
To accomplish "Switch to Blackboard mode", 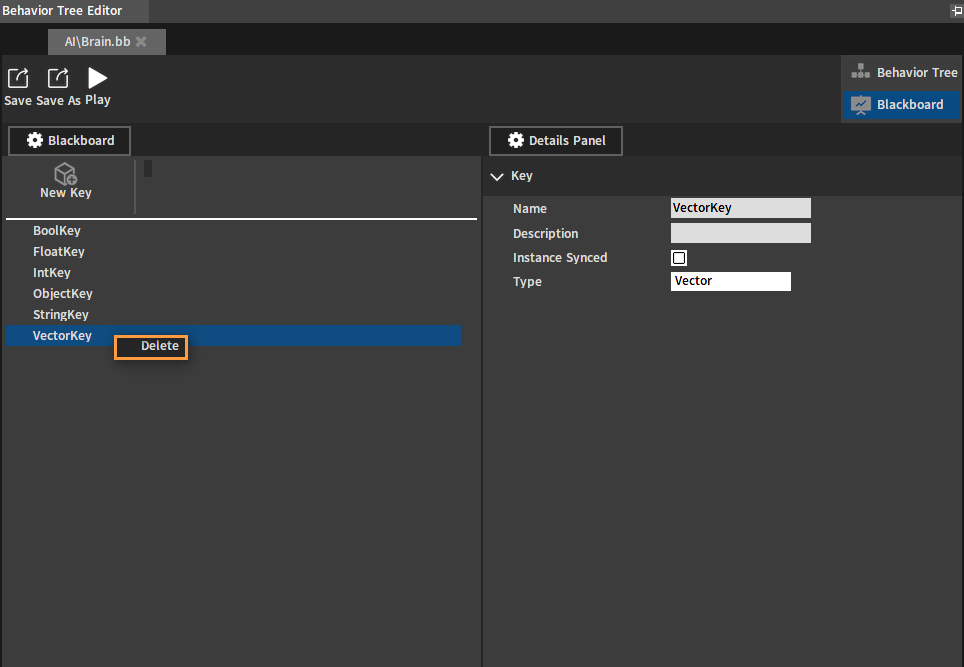I will click(901, 105).
